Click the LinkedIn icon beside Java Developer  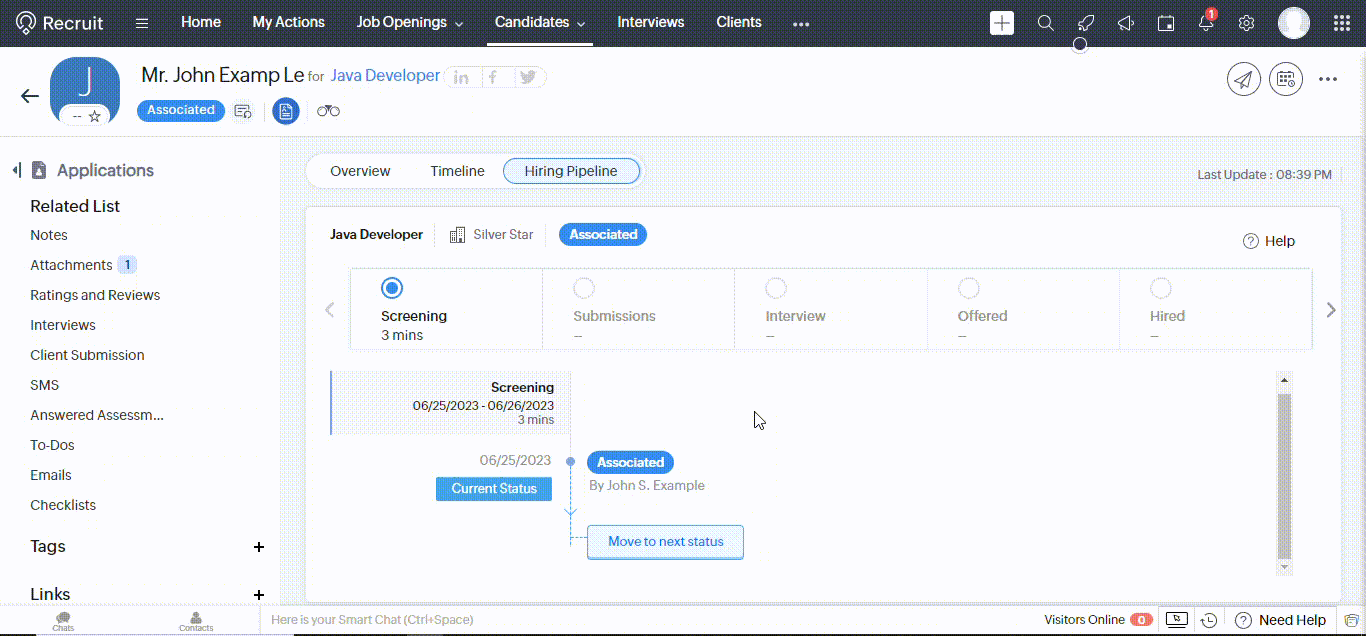pos(461,76)
